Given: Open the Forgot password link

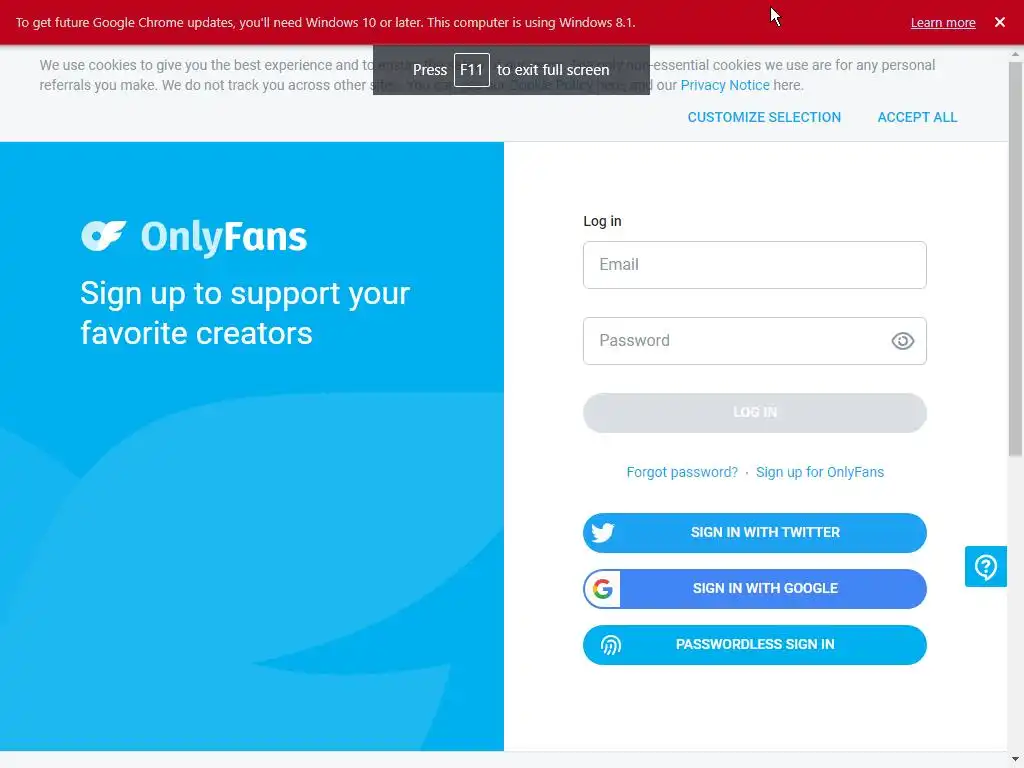Looking at the screenshot, I should click(x=682, y=472).
